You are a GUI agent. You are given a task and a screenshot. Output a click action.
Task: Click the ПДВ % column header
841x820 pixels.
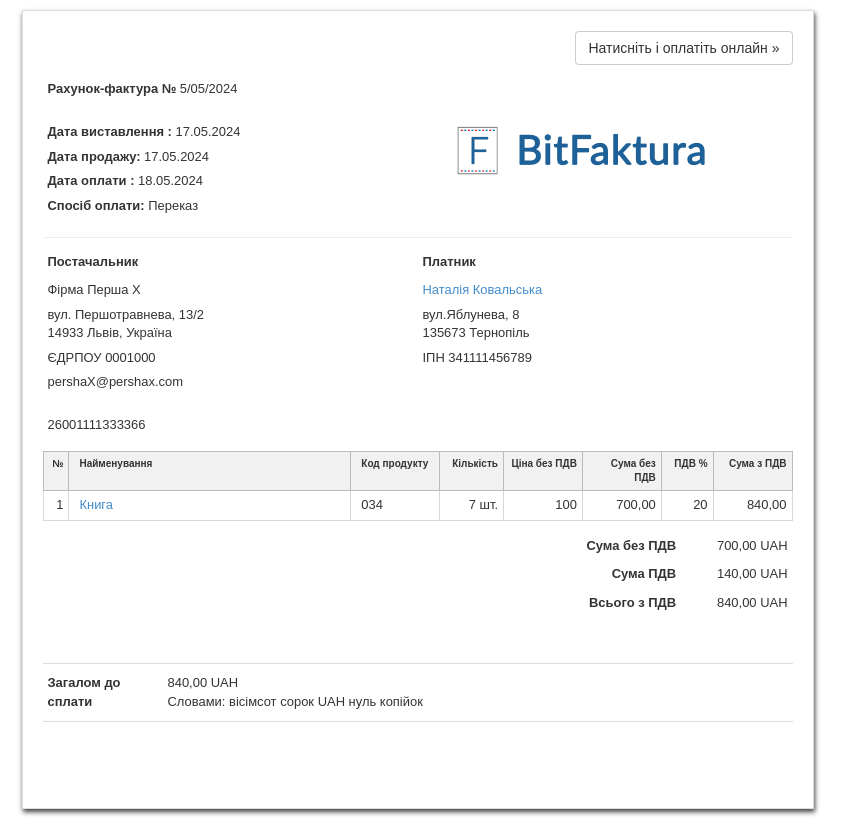(690, 464)
